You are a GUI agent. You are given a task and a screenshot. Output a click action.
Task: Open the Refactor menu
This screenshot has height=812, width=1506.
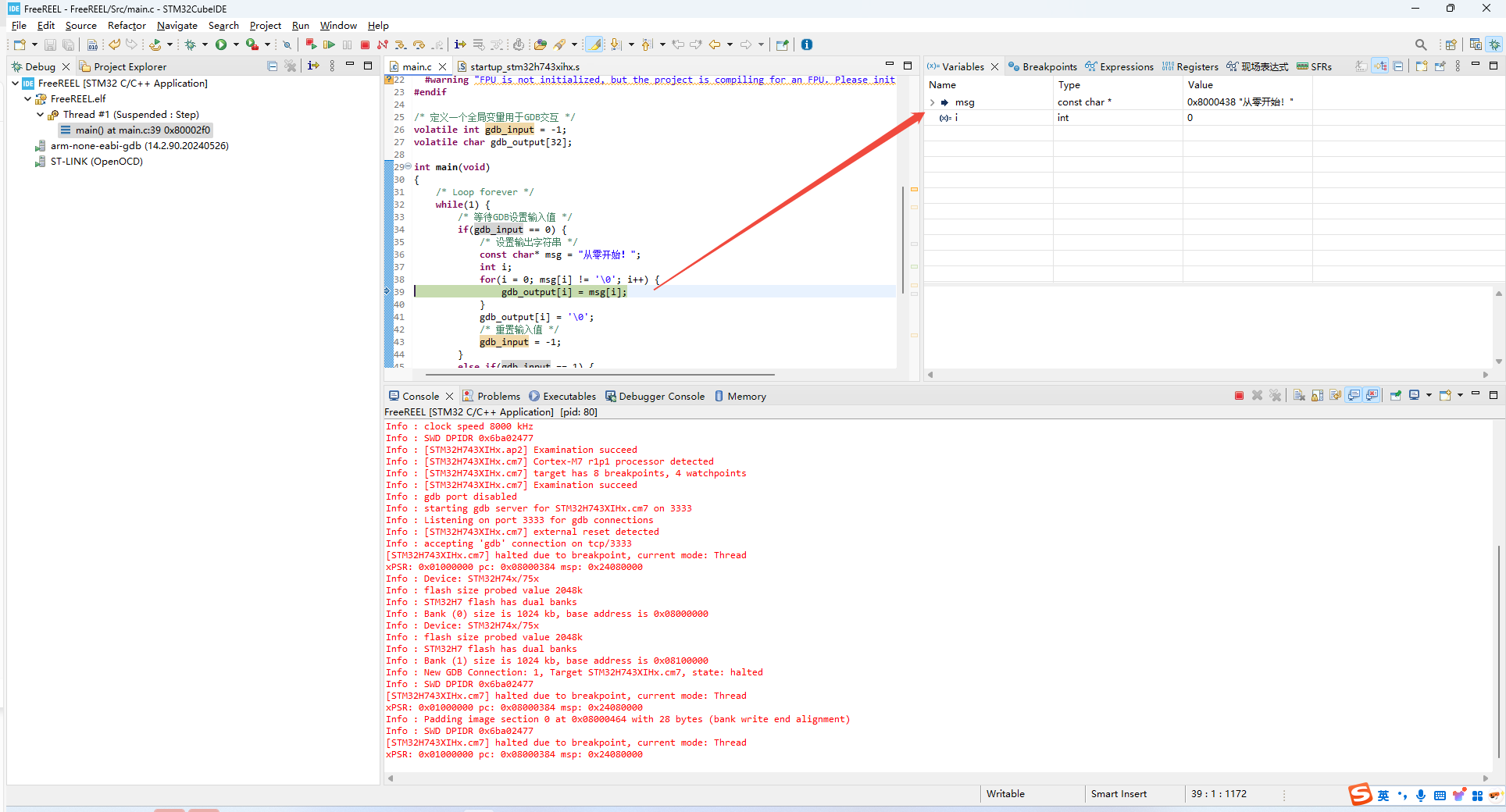127,26
